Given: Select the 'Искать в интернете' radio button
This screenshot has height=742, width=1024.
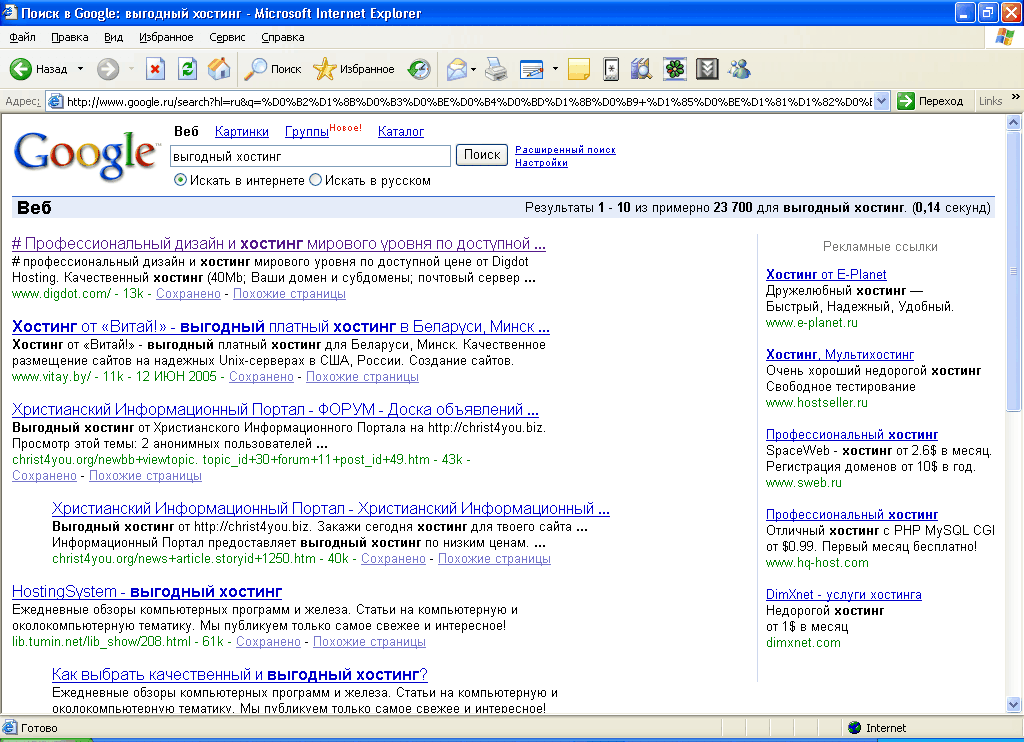Looking at the screenshot, I should coord(180,180).
